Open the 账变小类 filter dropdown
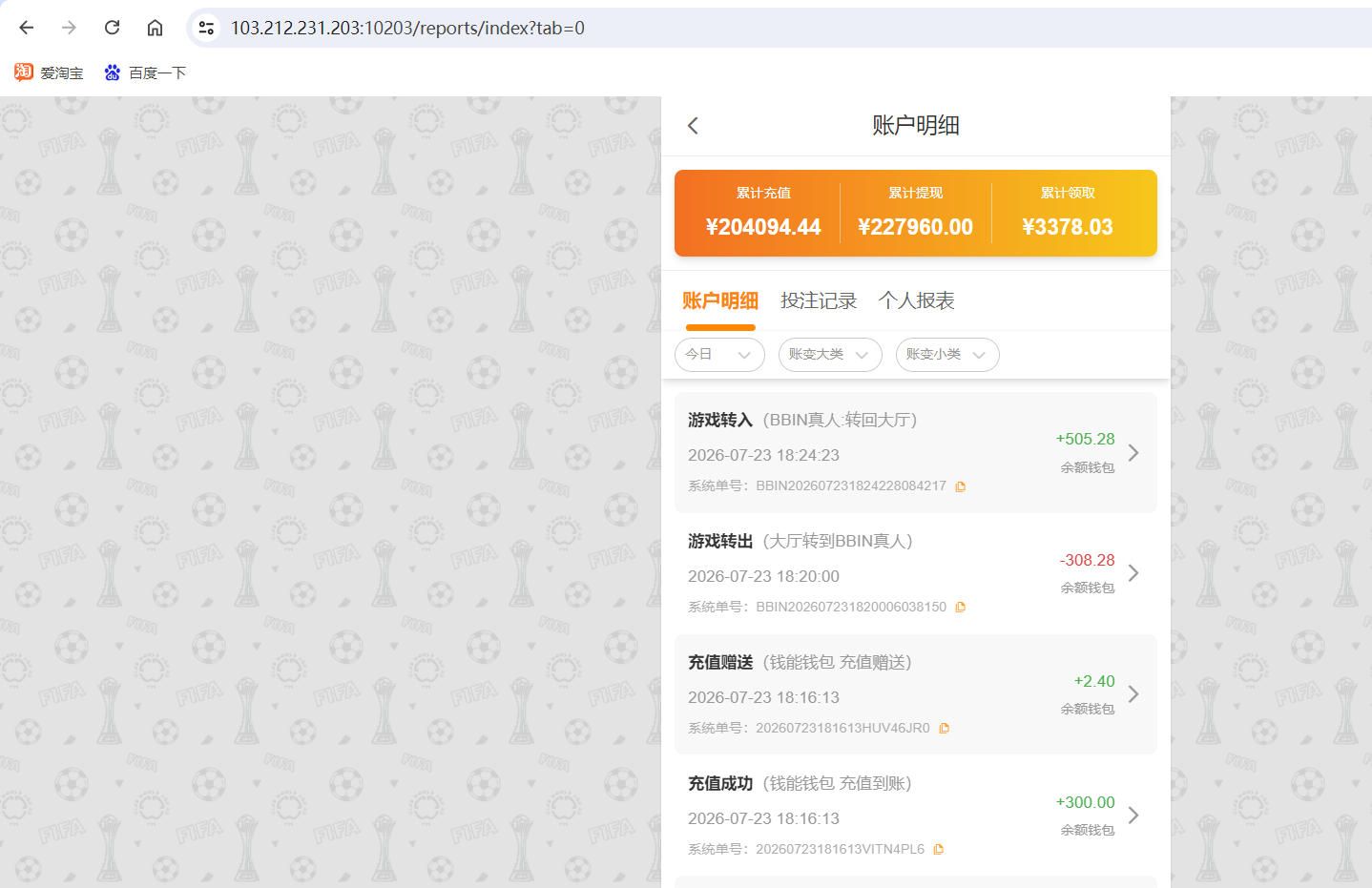The height and width of the screenshot is (888, 1372). [947, 355]
